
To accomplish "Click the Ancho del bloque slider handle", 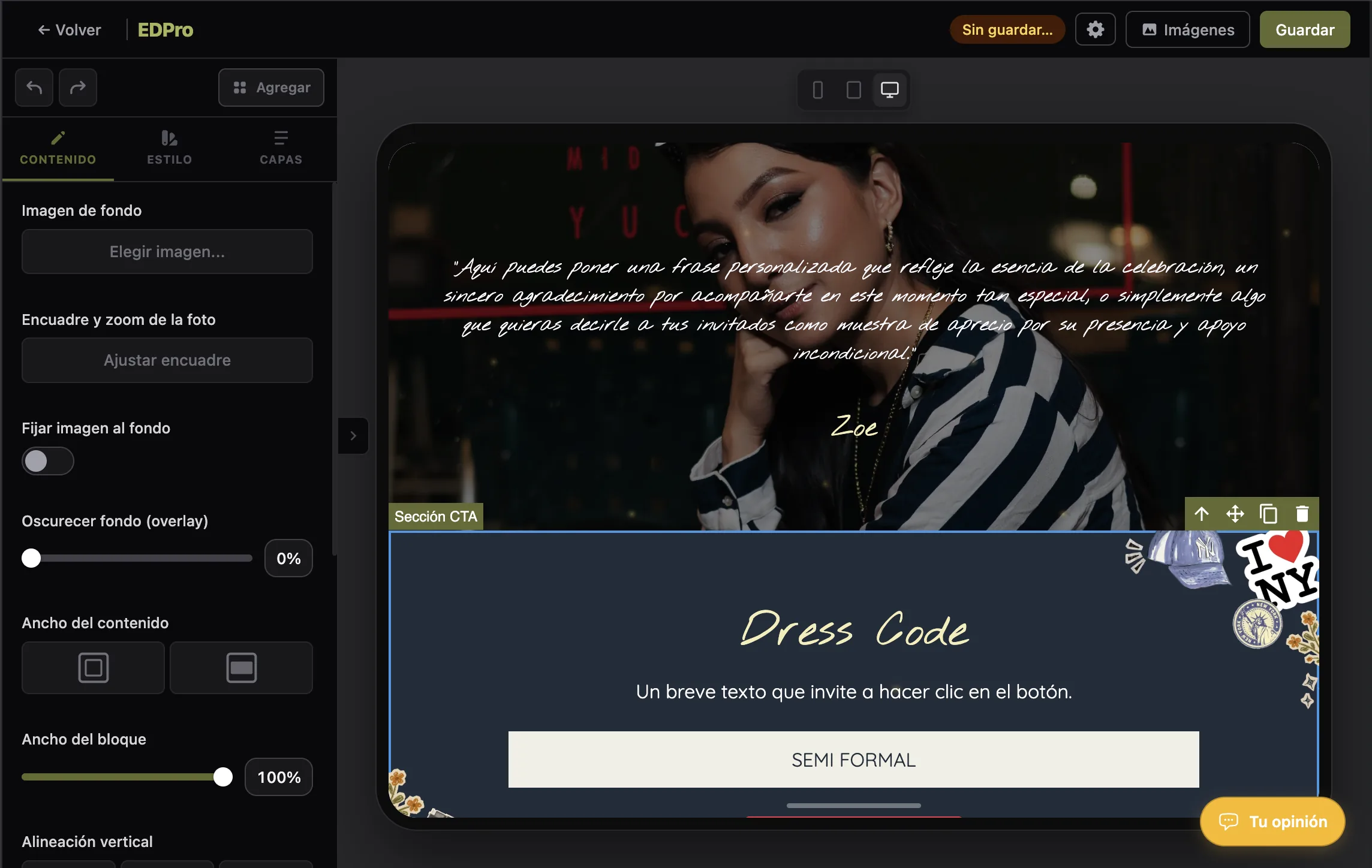I will 223,777.
